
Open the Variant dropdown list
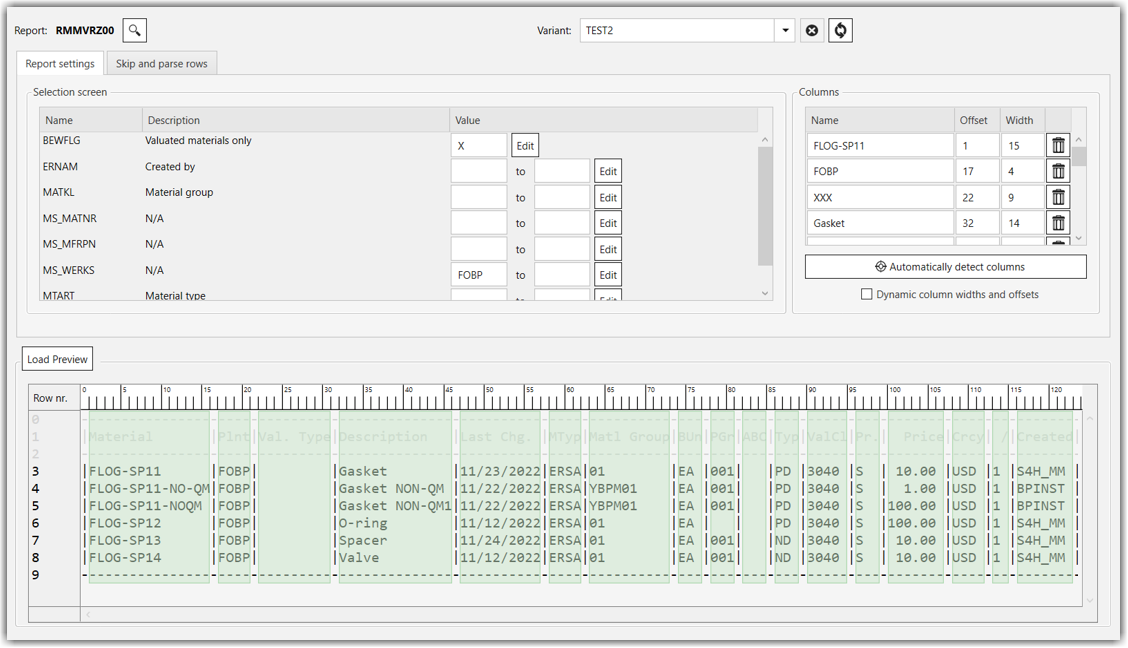point(786,31)
